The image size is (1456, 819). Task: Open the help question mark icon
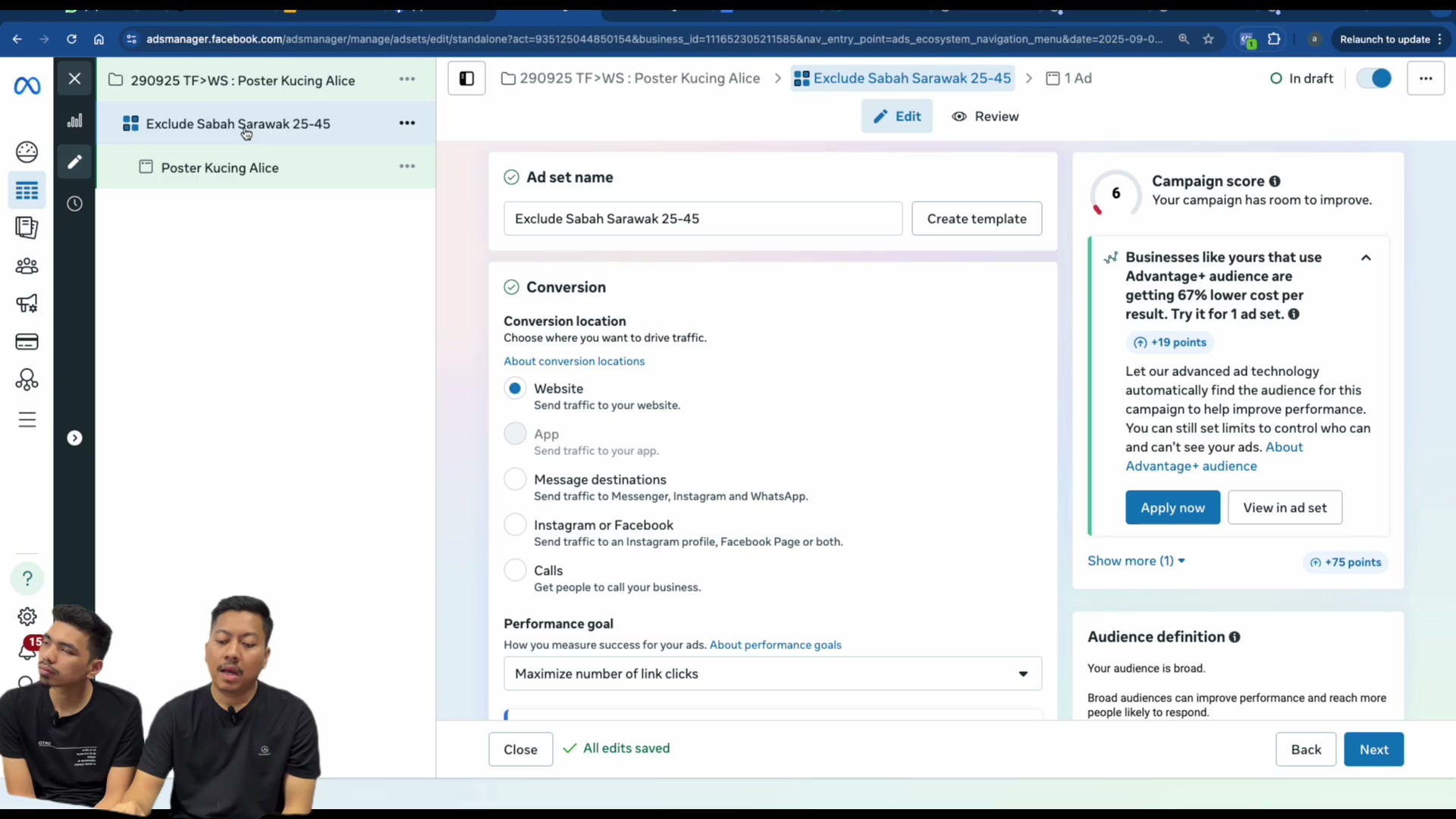[27, 579]
